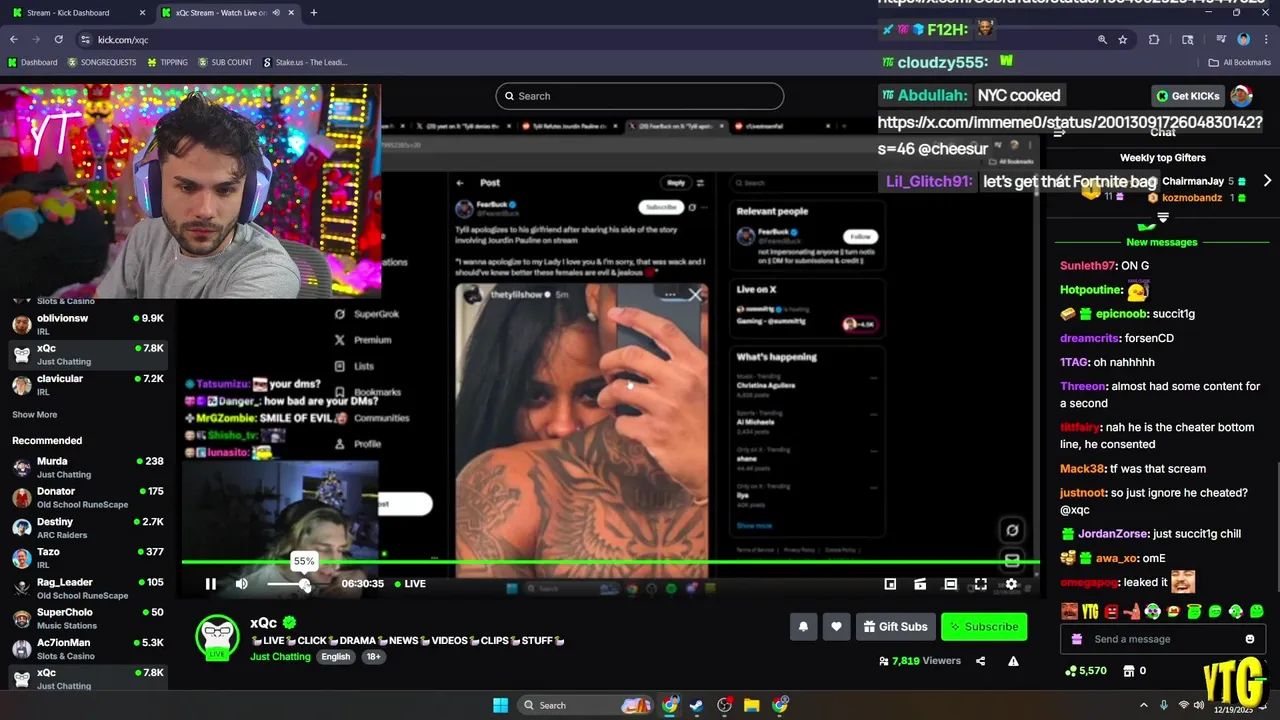Open the Just Chatting category link
The width and height of the screenshot is (1280, 720).
click(x=280, y=657)
